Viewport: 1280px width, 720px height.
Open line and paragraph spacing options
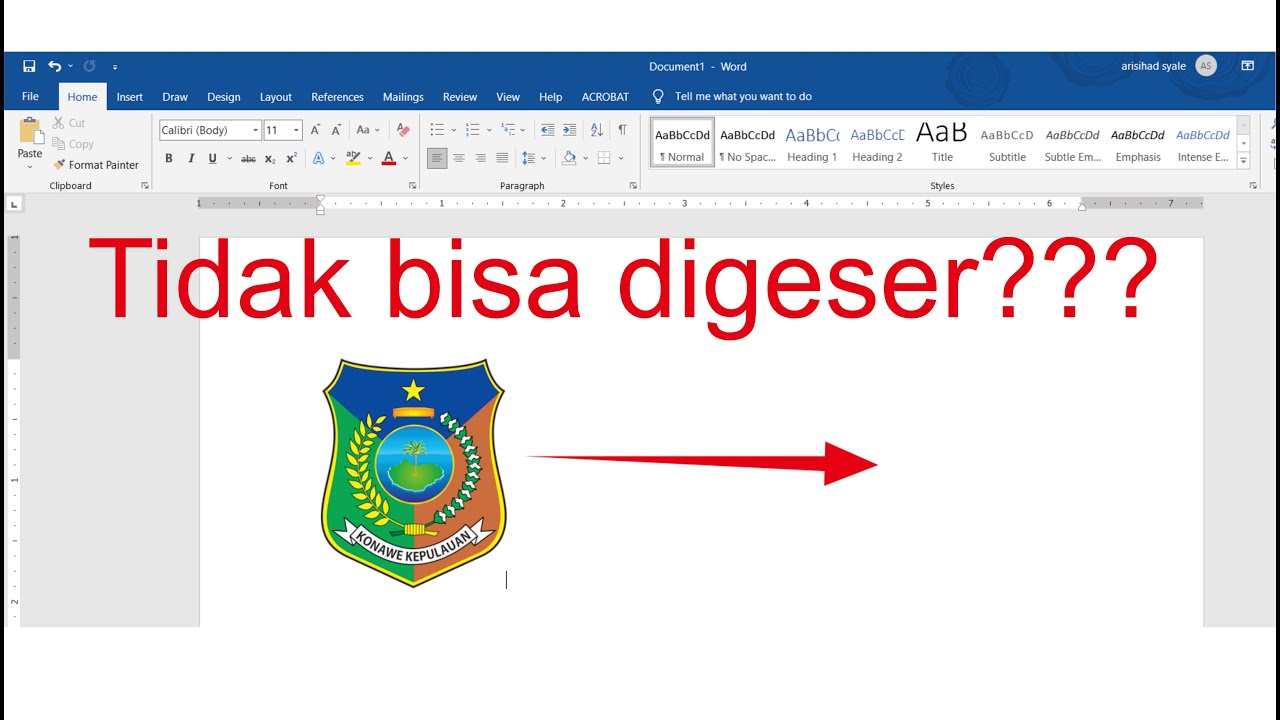(528, 158)
